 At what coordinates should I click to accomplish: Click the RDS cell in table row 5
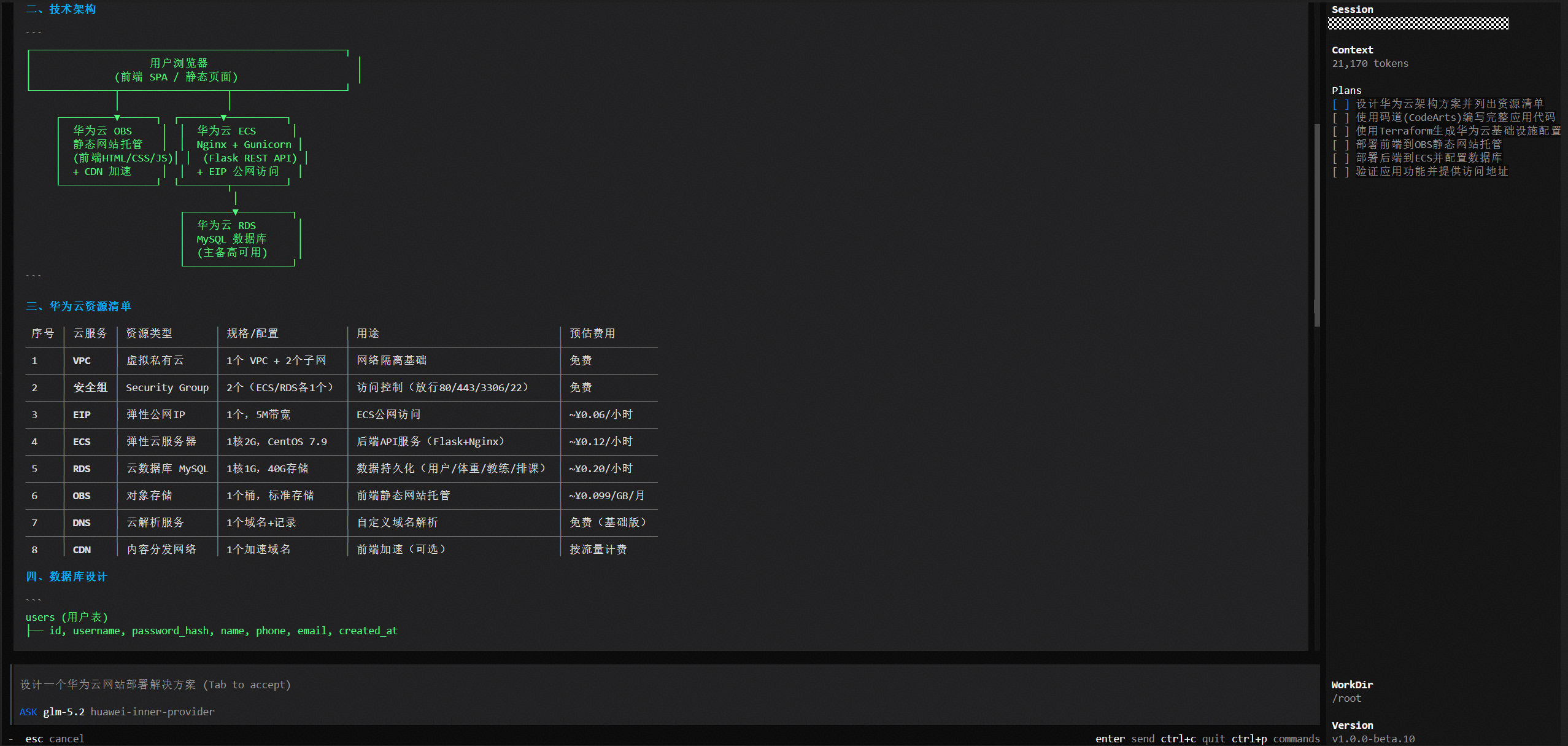[x=82, y=468]
